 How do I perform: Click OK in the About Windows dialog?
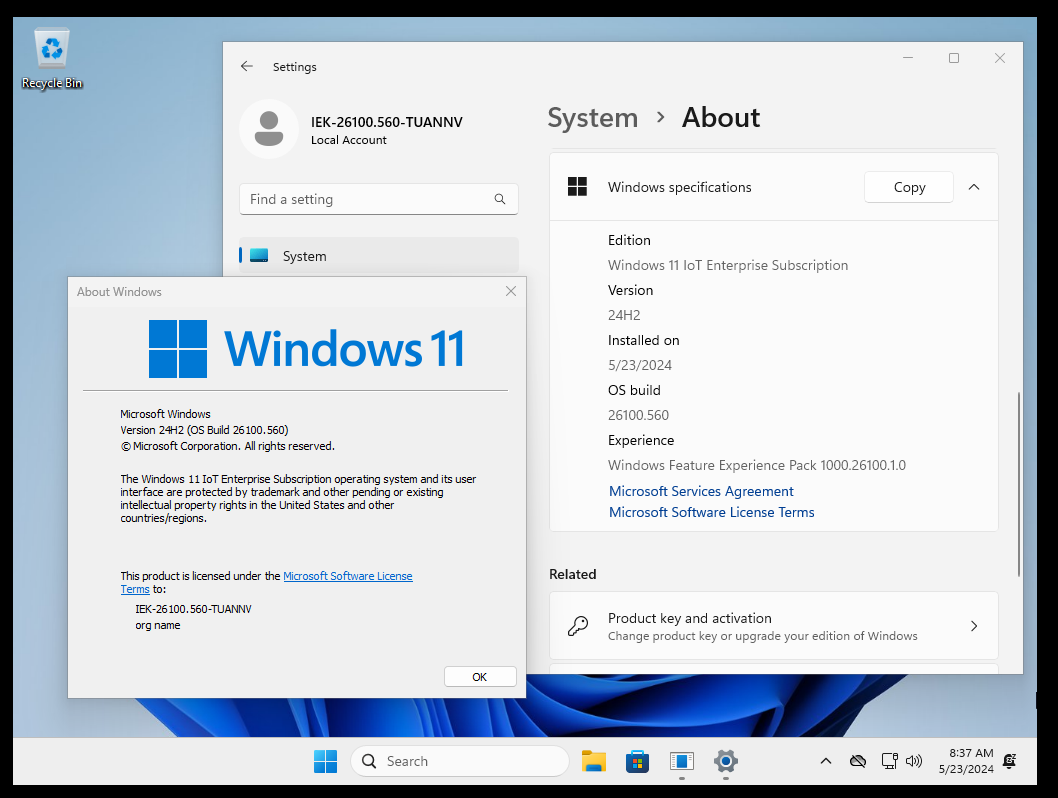coord(480,677)
